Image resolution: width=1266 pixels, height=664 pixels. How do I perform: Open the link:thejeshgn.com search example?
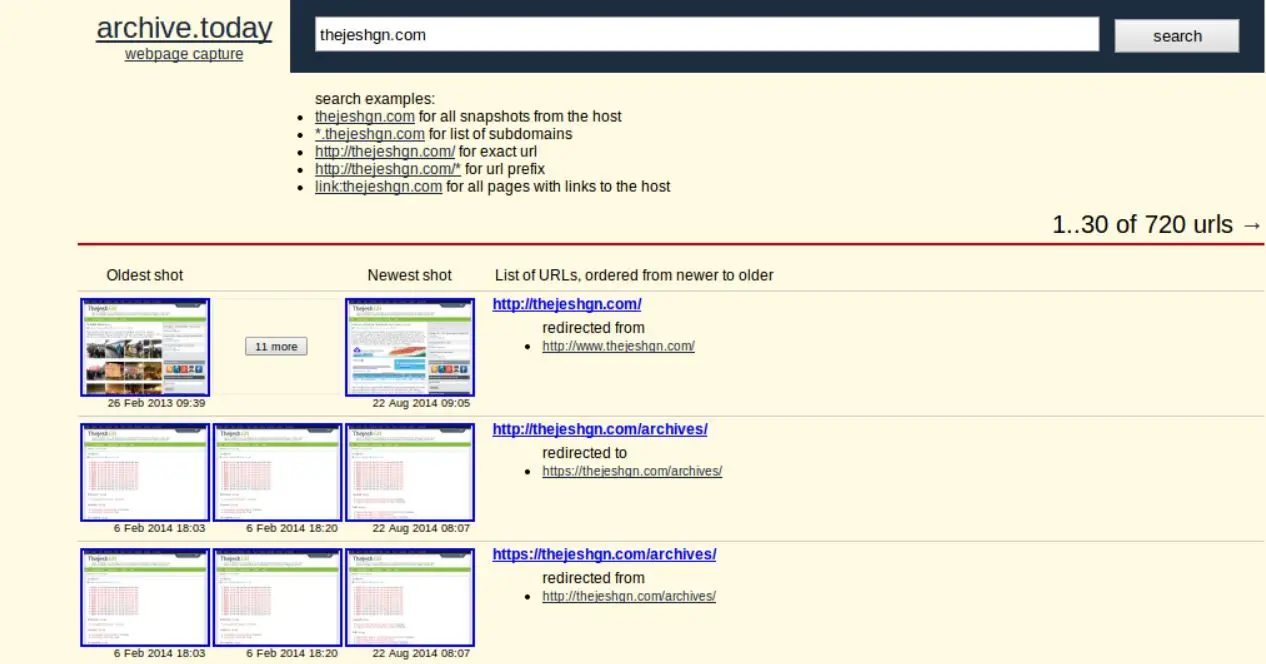click(x=378, y=186)
